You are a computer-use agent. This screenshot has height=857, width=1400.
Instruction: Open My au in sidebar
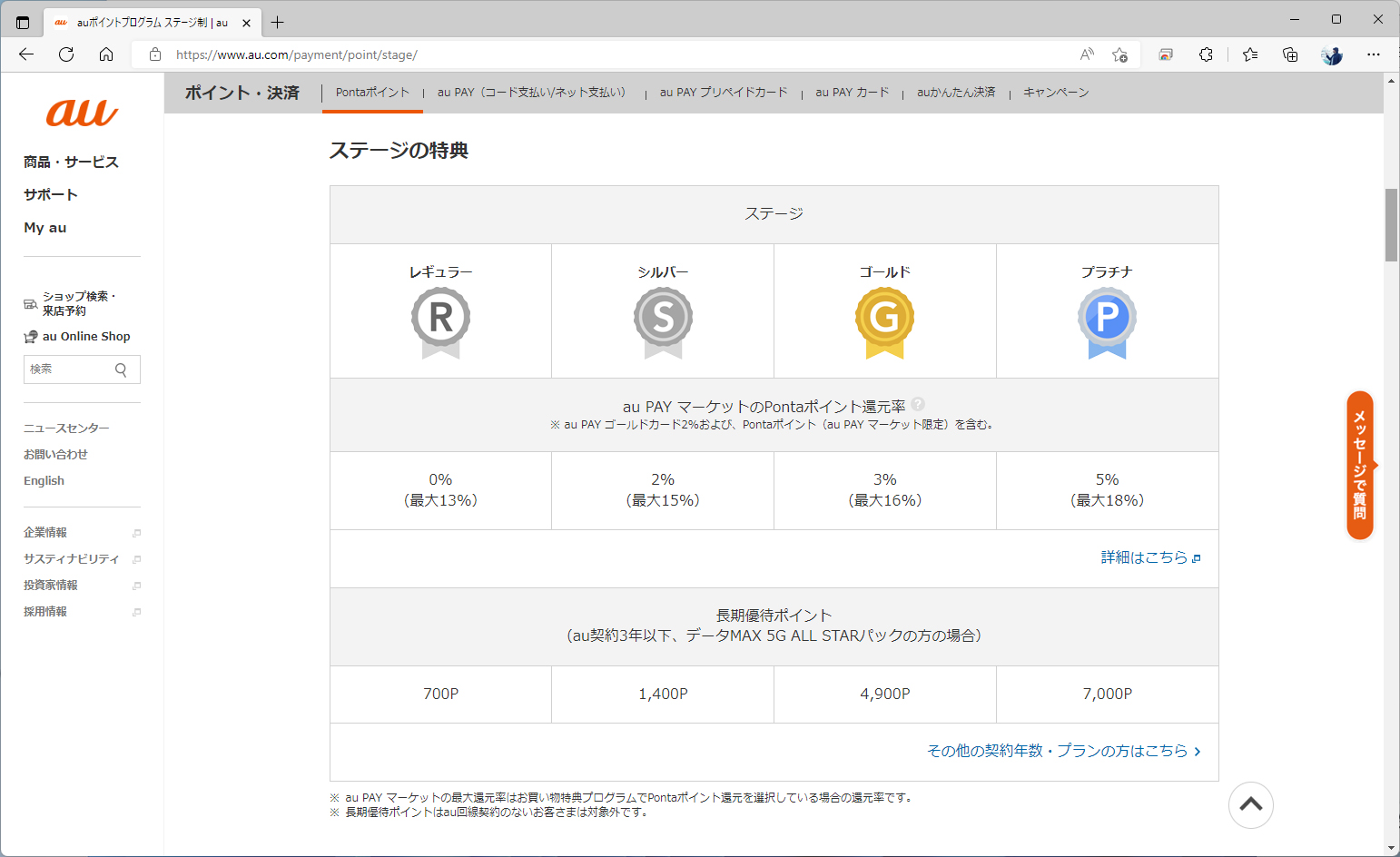(x=45, y=228)
